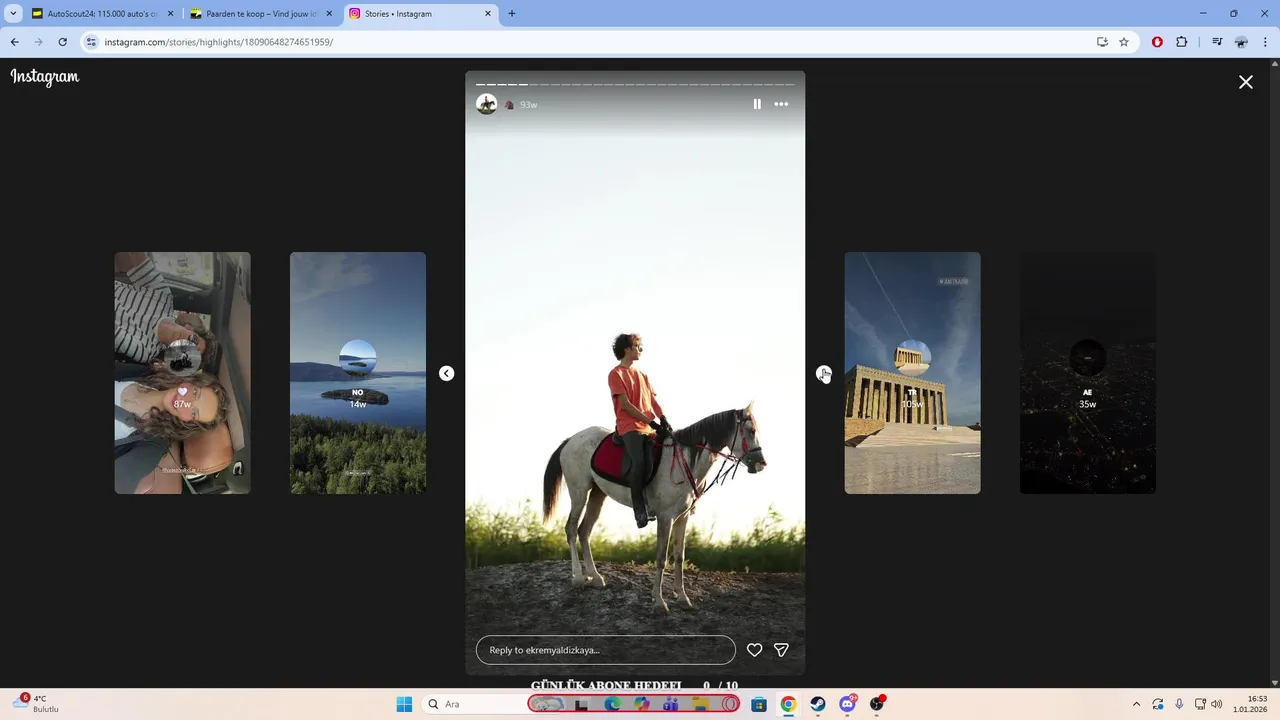
Task: Open the volume speaker tray icon
Action: [x=1217, y=704]
